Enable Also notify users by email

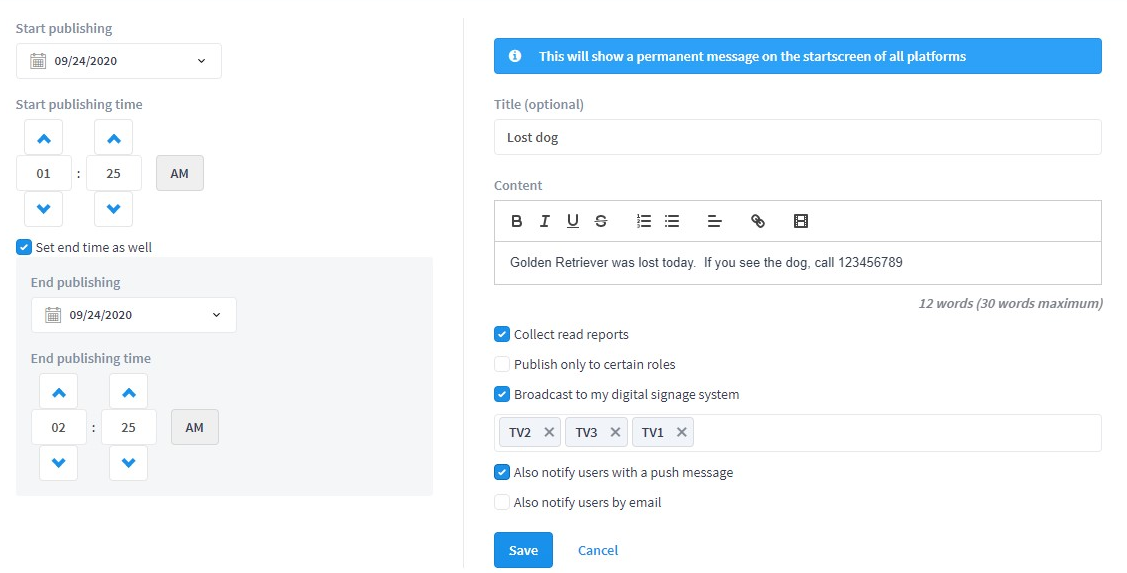502,503
